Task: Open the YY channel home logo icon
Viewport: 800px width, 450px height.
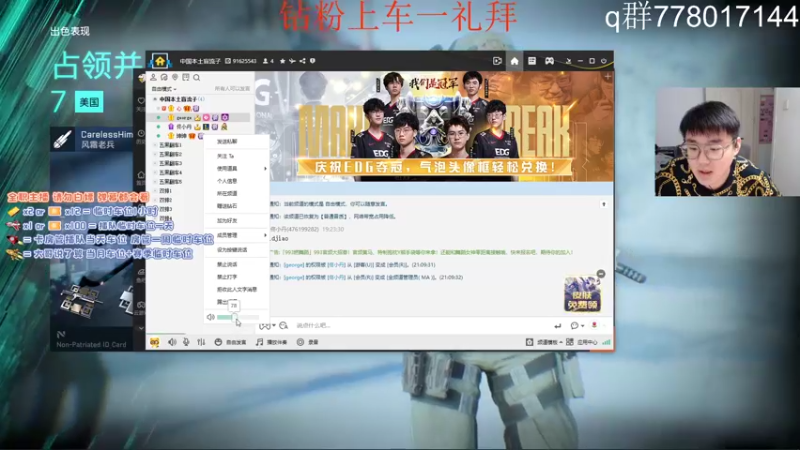Action: point(160,62)
